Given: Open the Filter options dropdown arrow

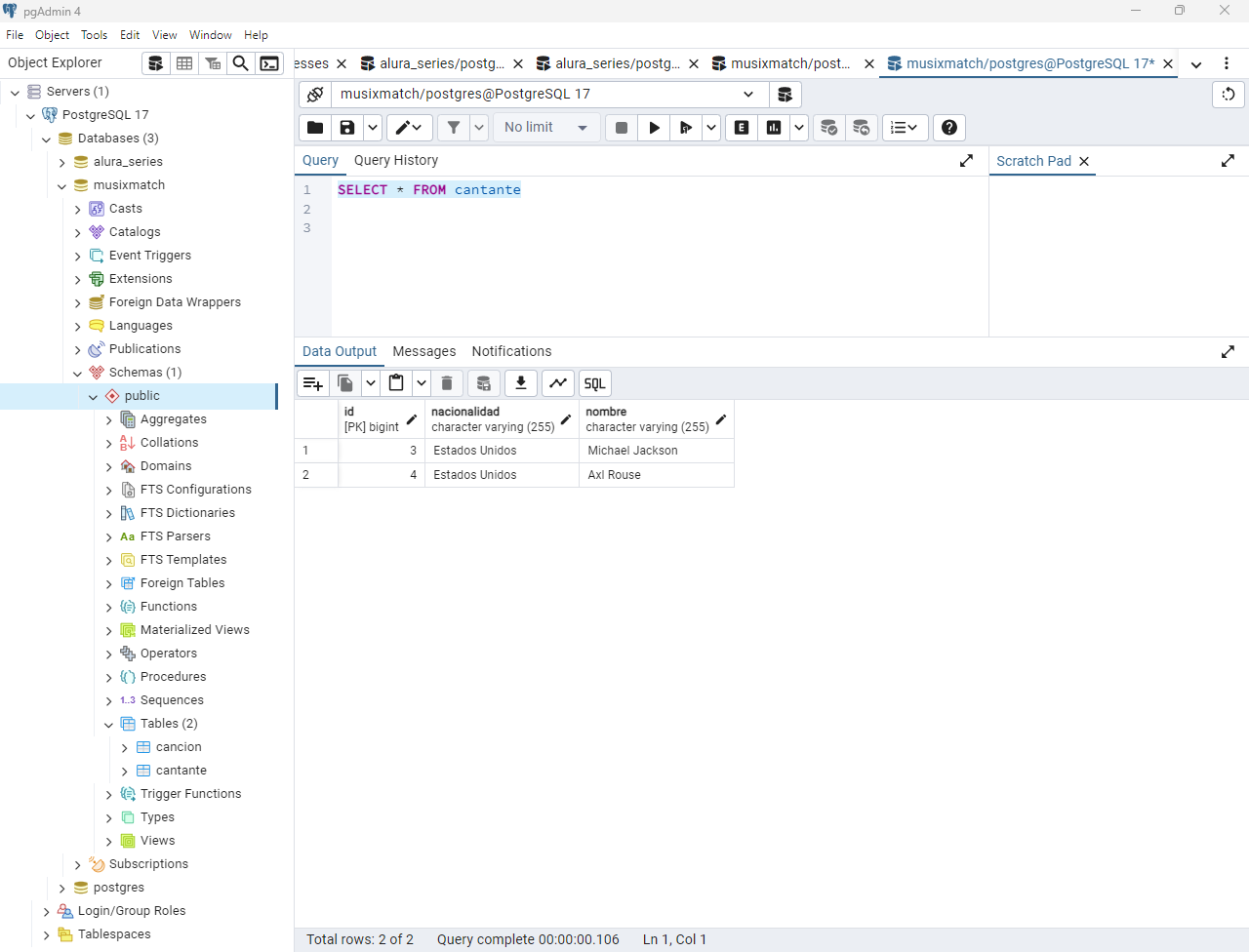Looking at the screenshot, I should tap(479, 128).
